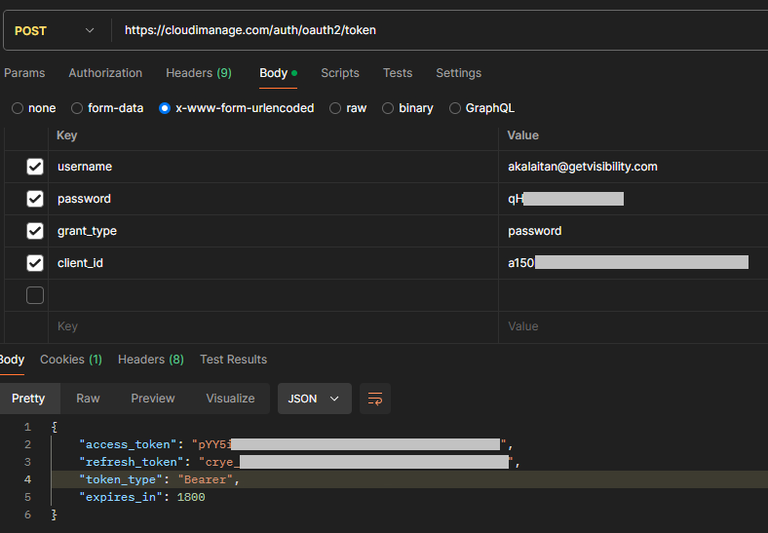Uncheck the password parameter checkbox
This screenshot has width=768, height=533.
pos(35,199)
